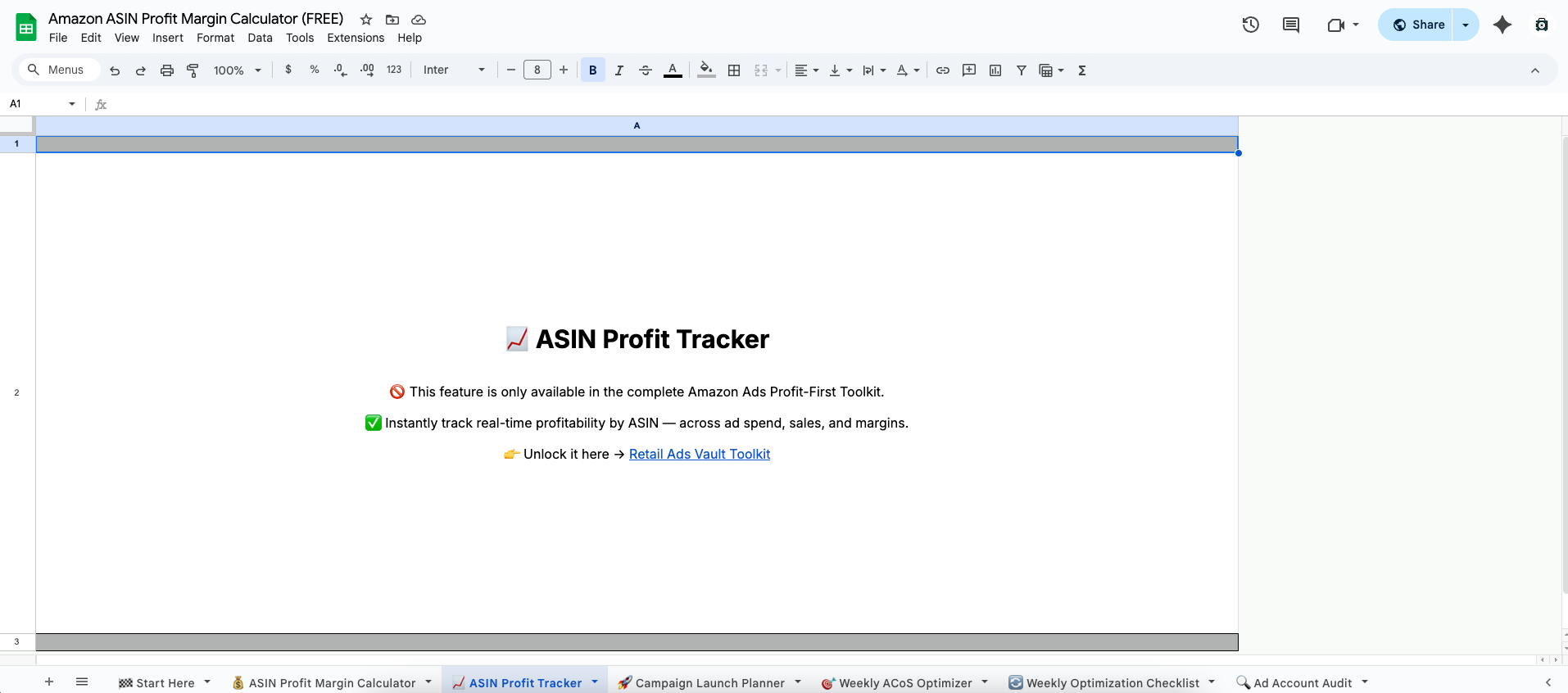Switch to ASIN Profit Margin Calculator tab
The height and width of the screenshot is (693, 1568).
tap(332, 683)
